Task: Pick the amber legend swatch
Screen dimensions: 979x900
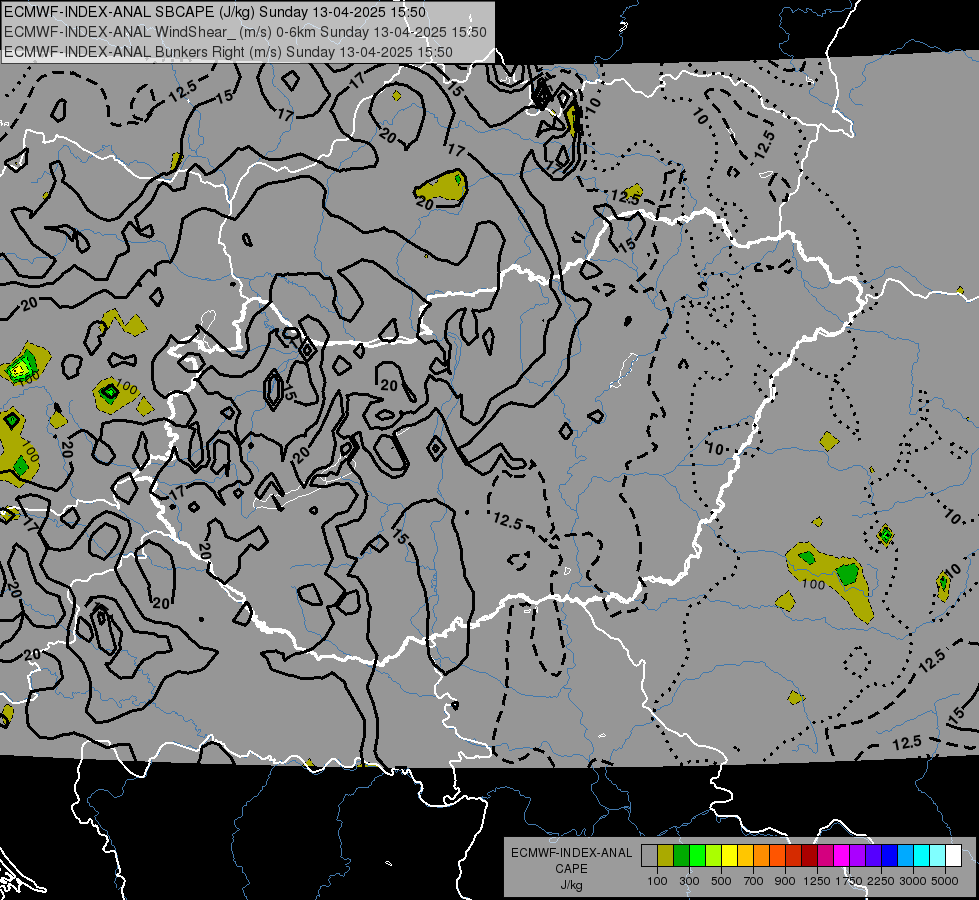Action: (x=745, y=856)
